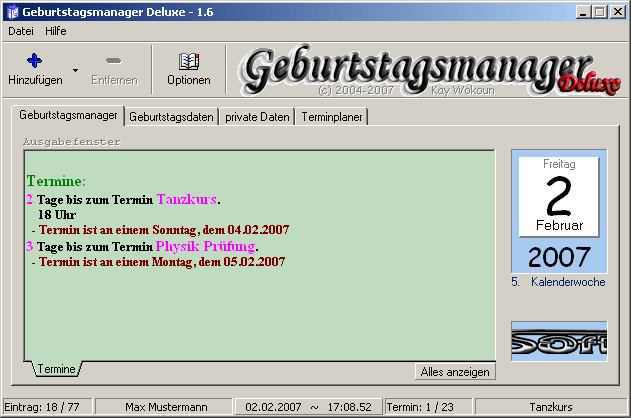Switch to the Geburtstagsdaten tab

coord(171,117)
